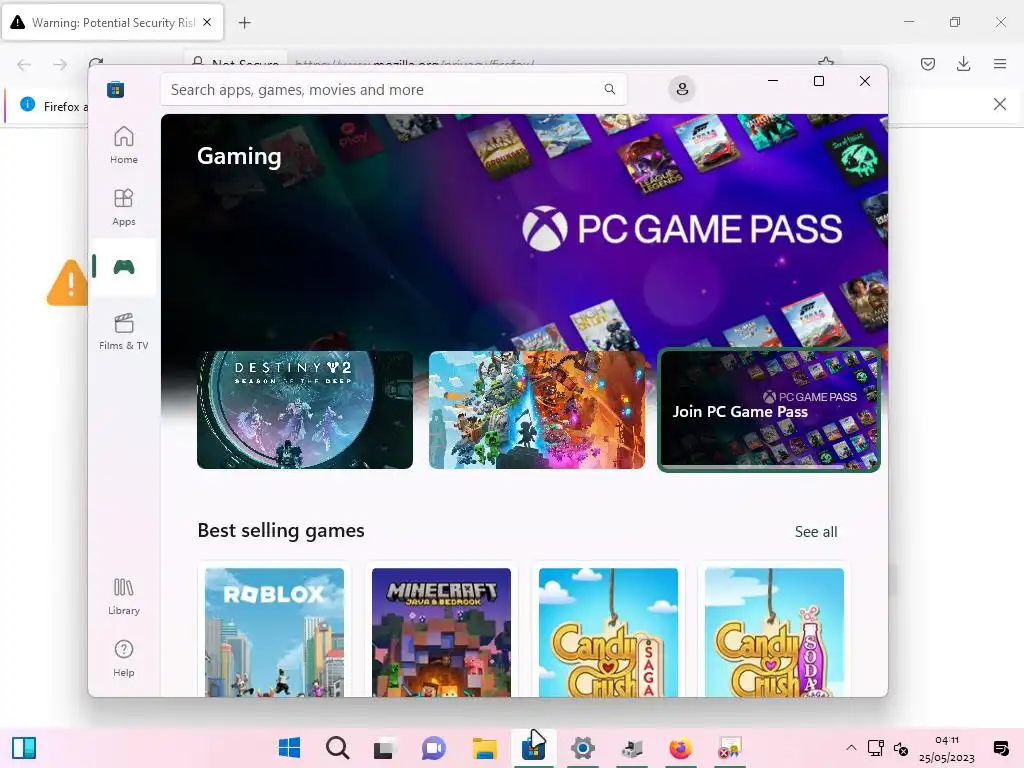This screenshot has height=768, width=1024.
Task: Open the Destiny 2 Season of the Deep card
Action: 305,409
